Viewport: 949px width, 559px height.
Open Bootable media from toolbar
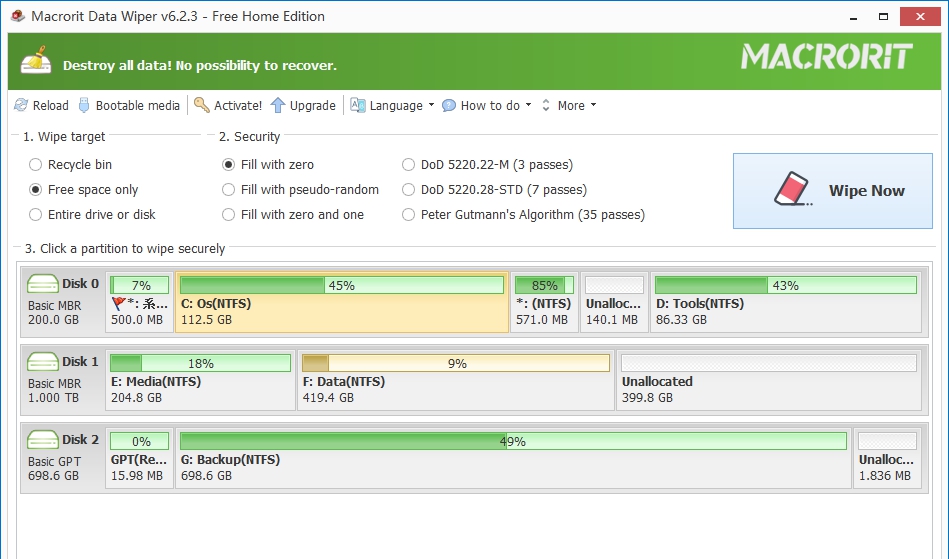[137, 105]
